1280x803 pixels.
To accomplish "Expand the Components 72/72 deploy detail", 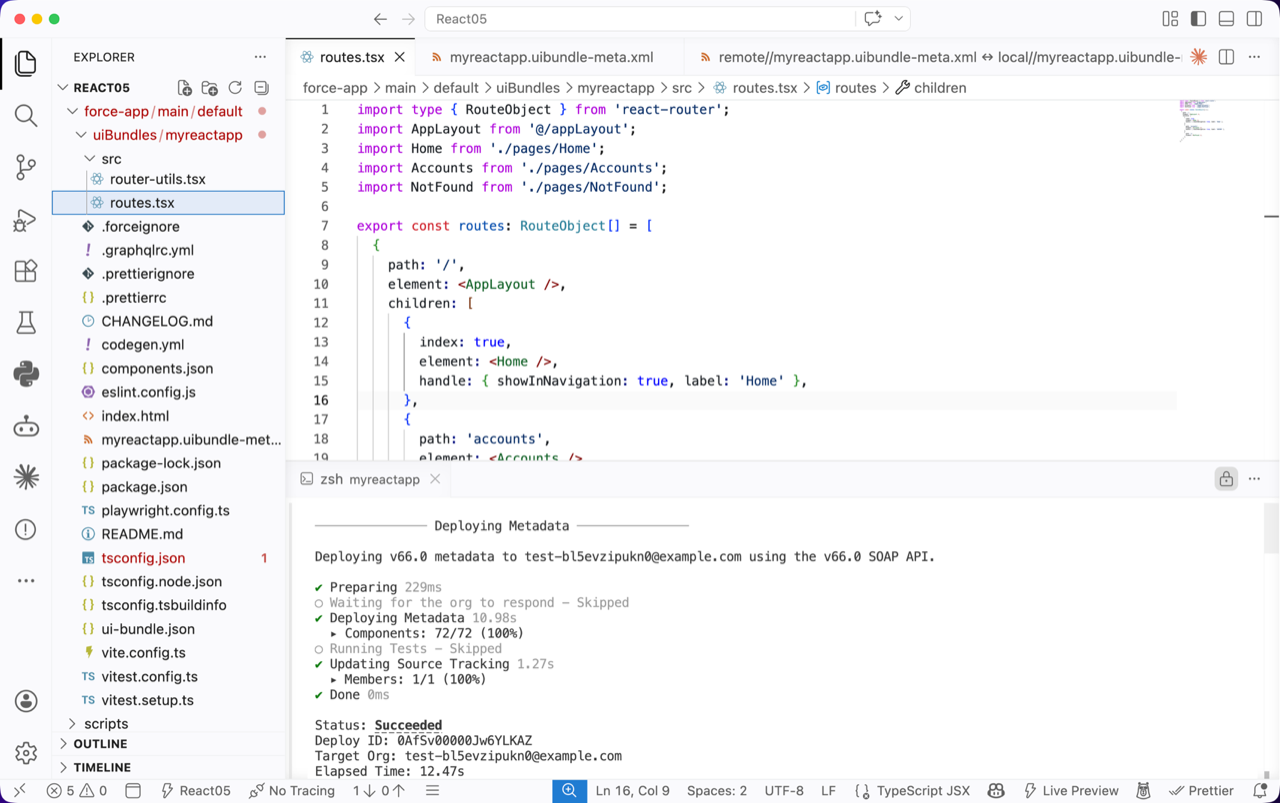I will pos(334,633).
